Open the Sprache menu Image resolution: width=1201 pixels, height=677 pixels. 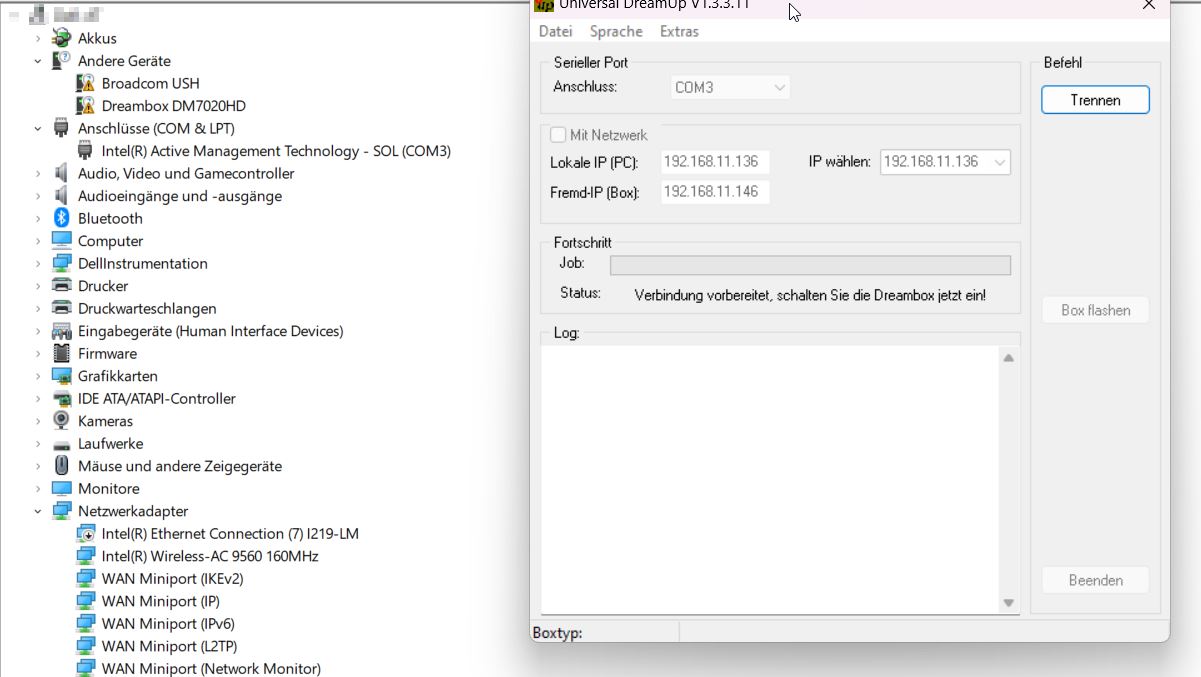click(x=616, y=32)
